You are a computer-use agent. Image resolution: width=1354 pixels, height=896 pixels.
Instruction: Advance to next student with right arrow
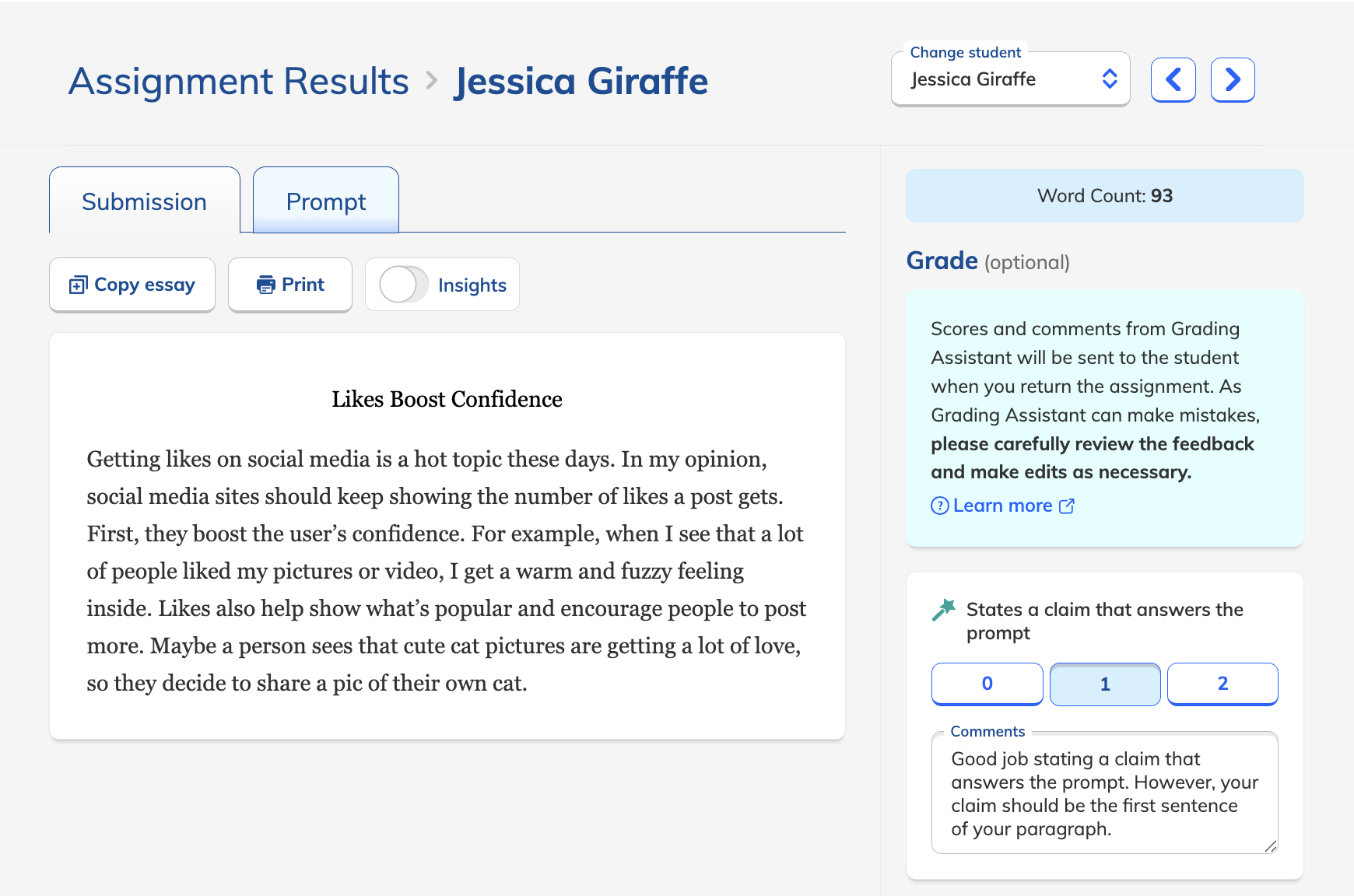point(1233,79)
